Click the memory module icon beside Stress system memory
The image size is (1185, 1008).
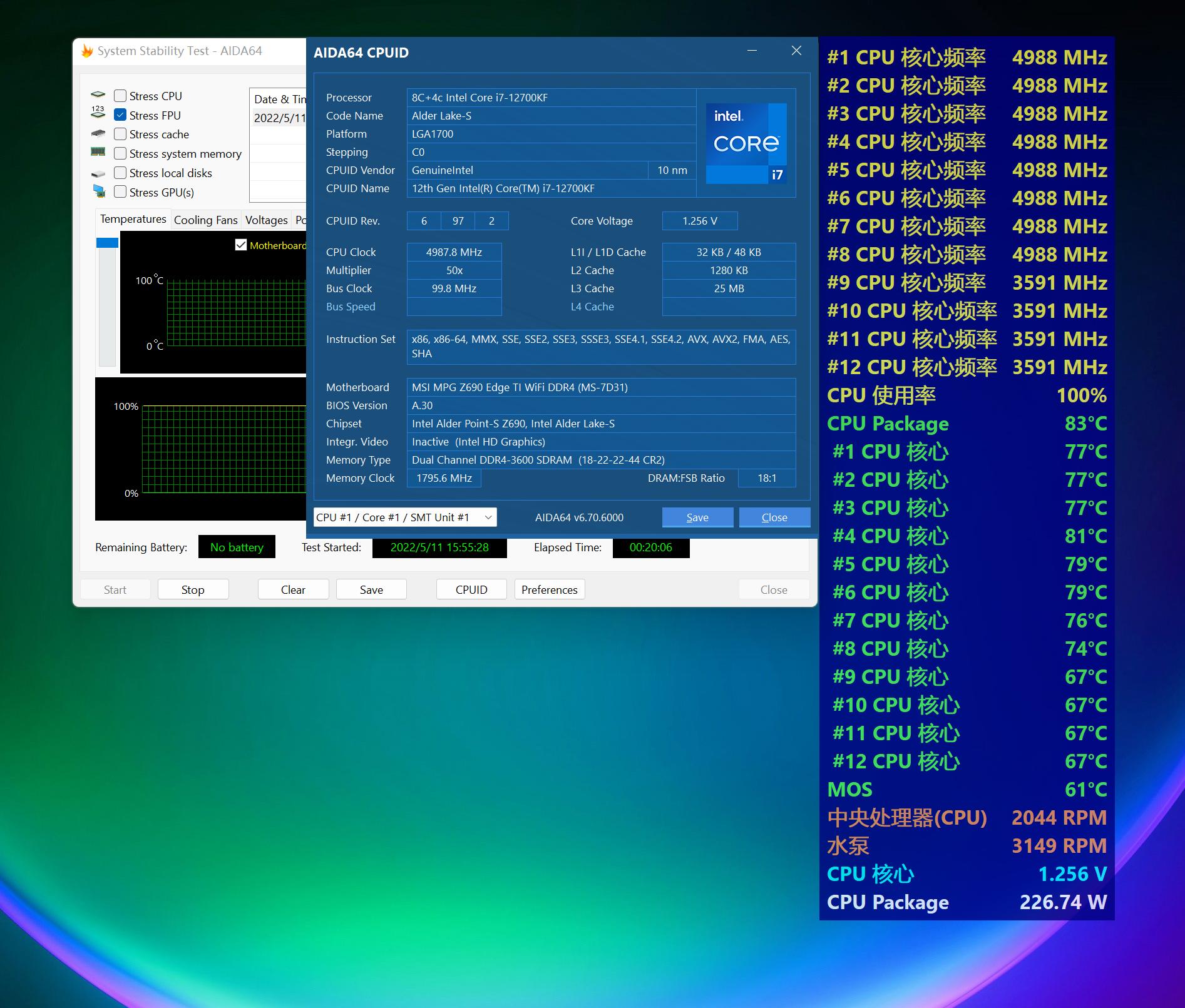(x=98, y=152)
